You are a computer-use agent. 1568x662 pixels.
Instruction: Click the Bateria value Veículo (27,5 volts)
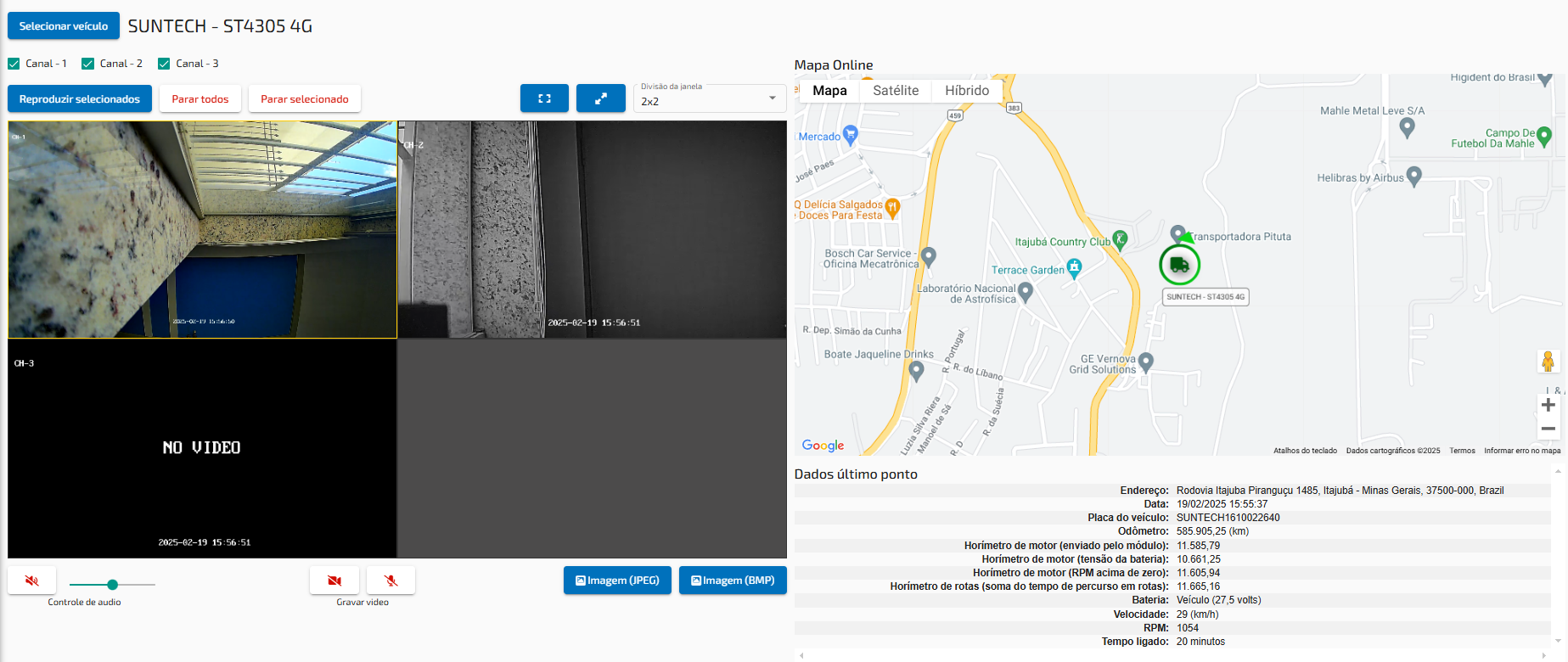(1218, 600)
